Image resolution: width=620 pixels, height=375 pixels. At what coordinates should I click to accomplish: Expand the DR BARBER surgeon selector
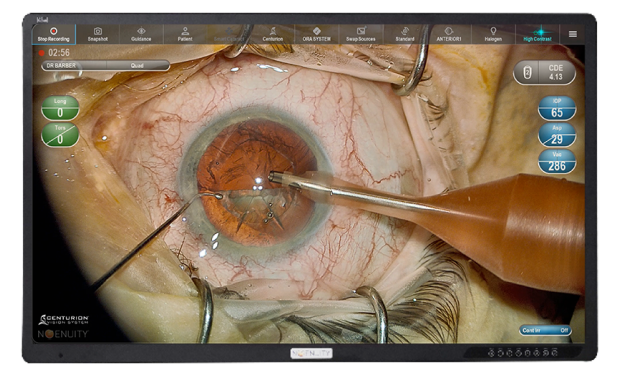click(74, 66)
